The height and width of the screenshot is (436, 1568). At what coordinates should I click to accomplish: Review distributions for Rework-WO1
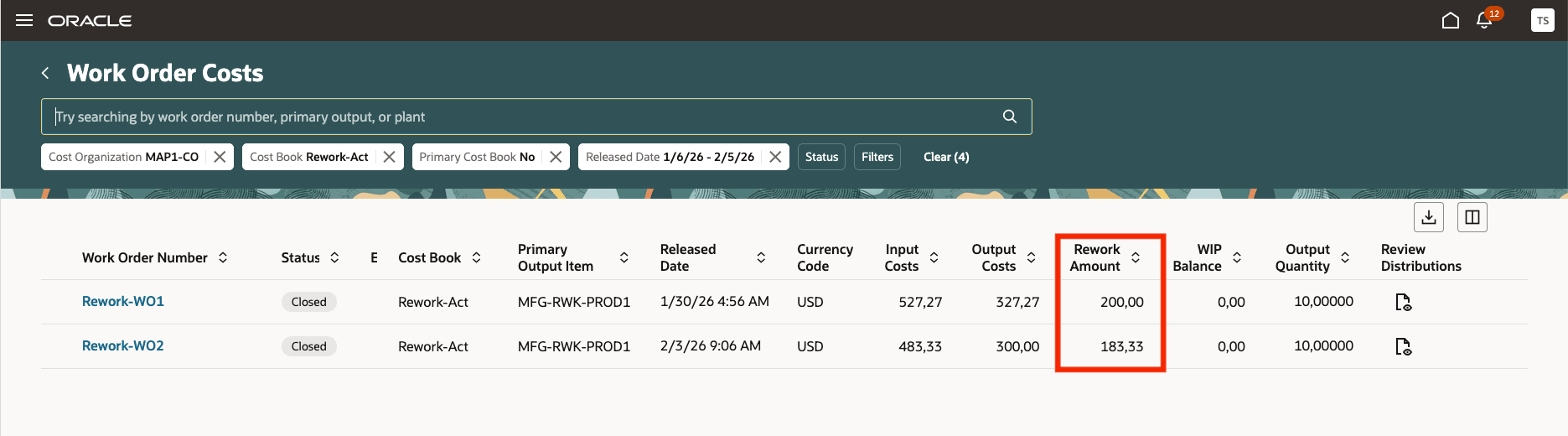pos(1403,302)
